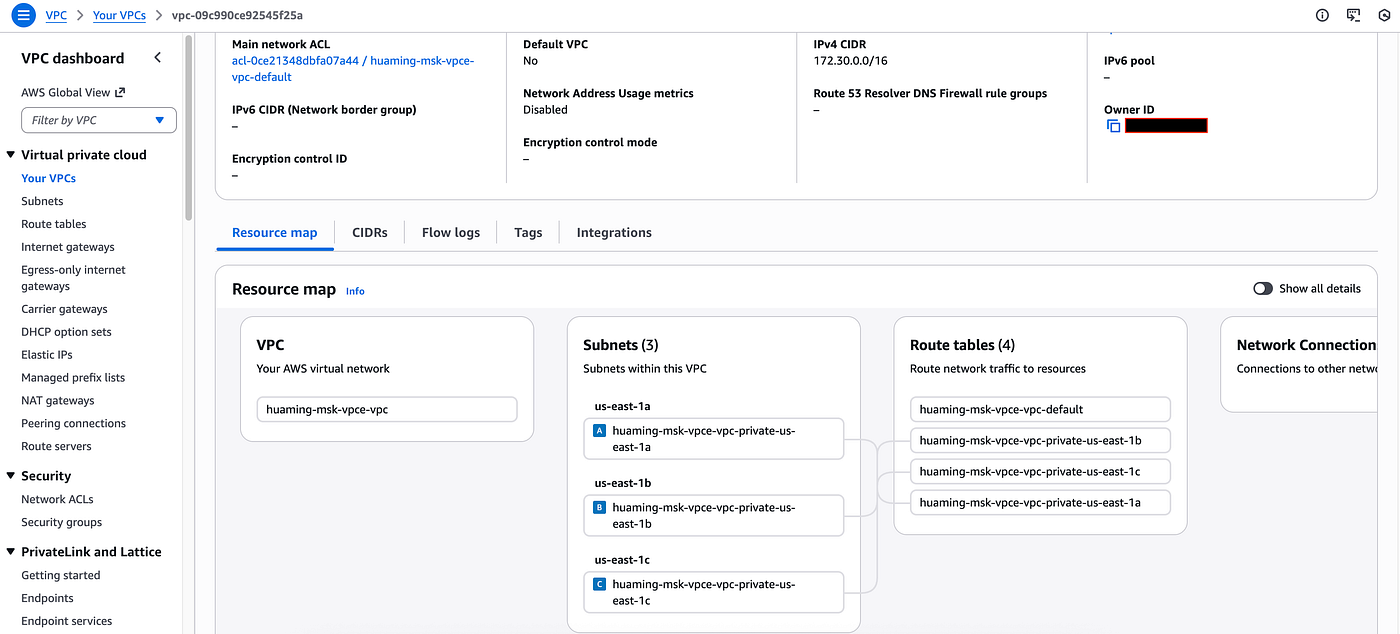This screenshot has height=634, width=1400.
Task: Click the info circle icon in top bar
Action: (x=1323, y=16)
